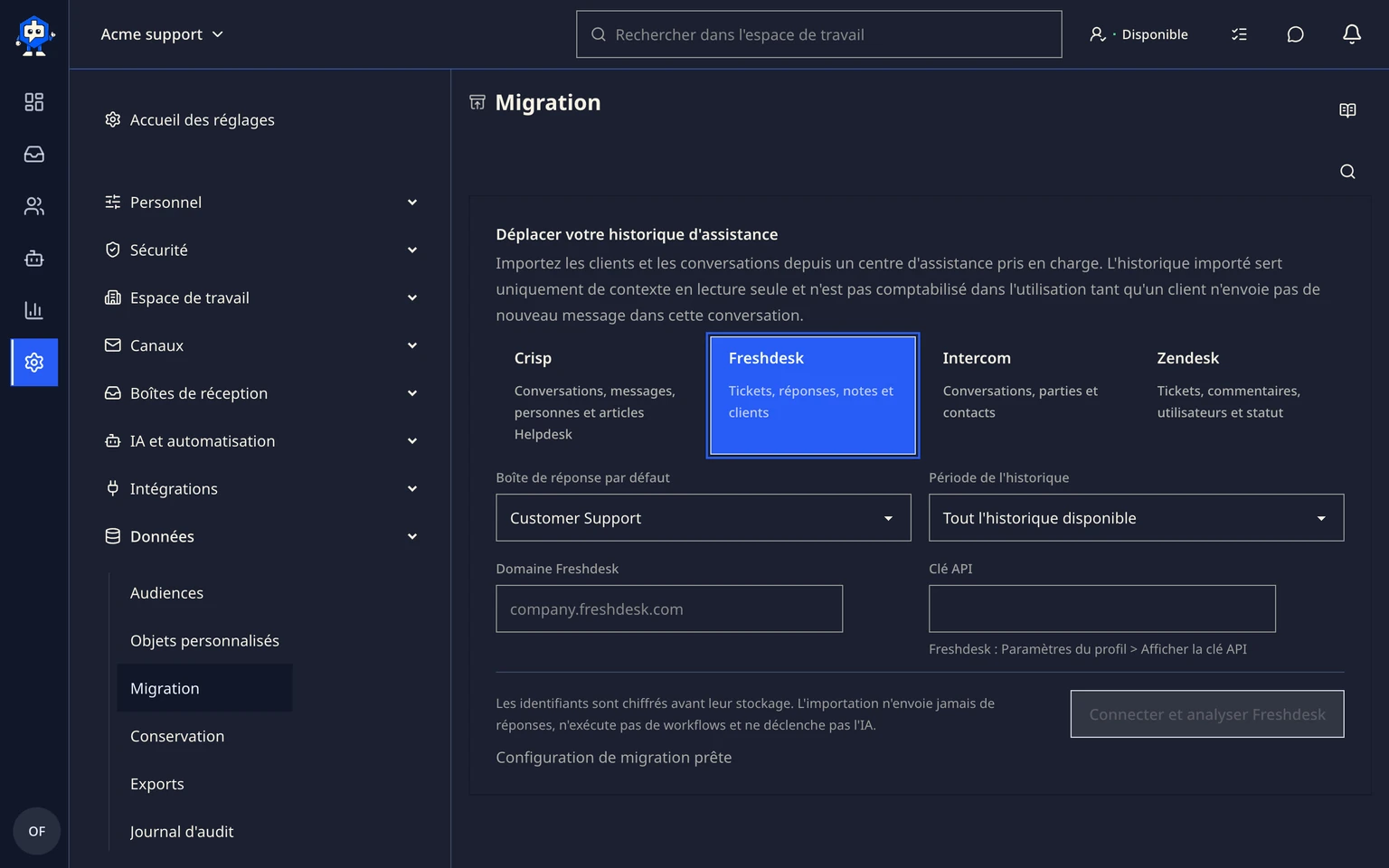The image size is (1389, 868).
Task: Open the Disponible availability status menu
Action: pyautogui.click(x=1139, y=34)
